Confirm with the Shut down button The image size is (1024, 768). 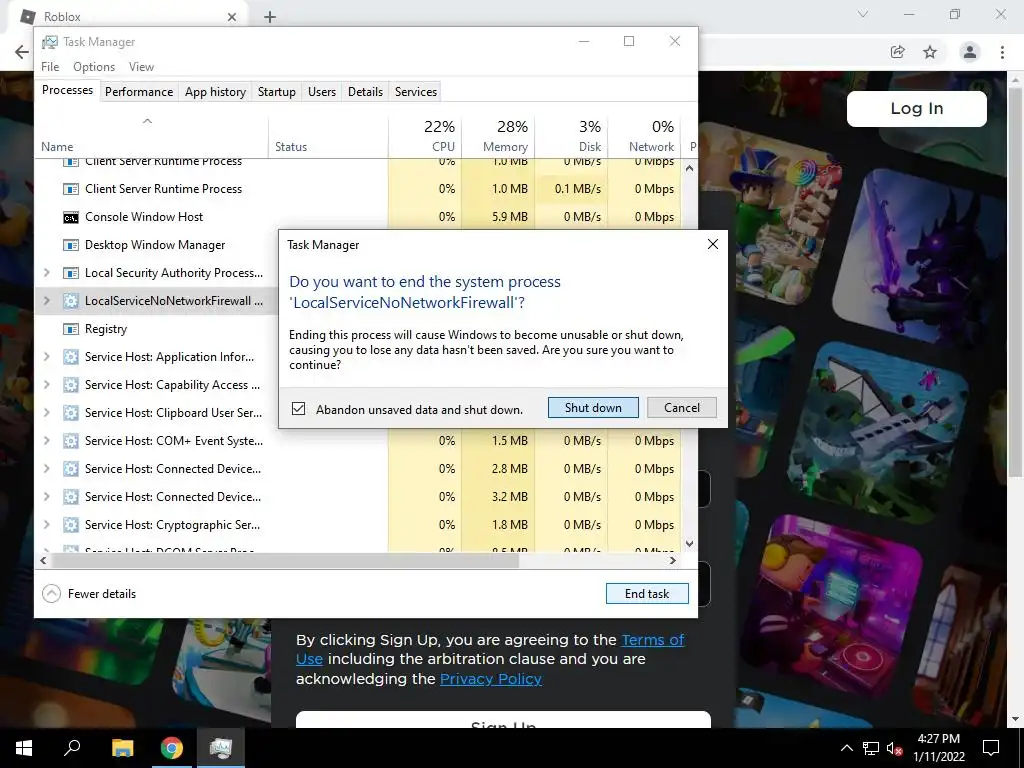point(593,408)
